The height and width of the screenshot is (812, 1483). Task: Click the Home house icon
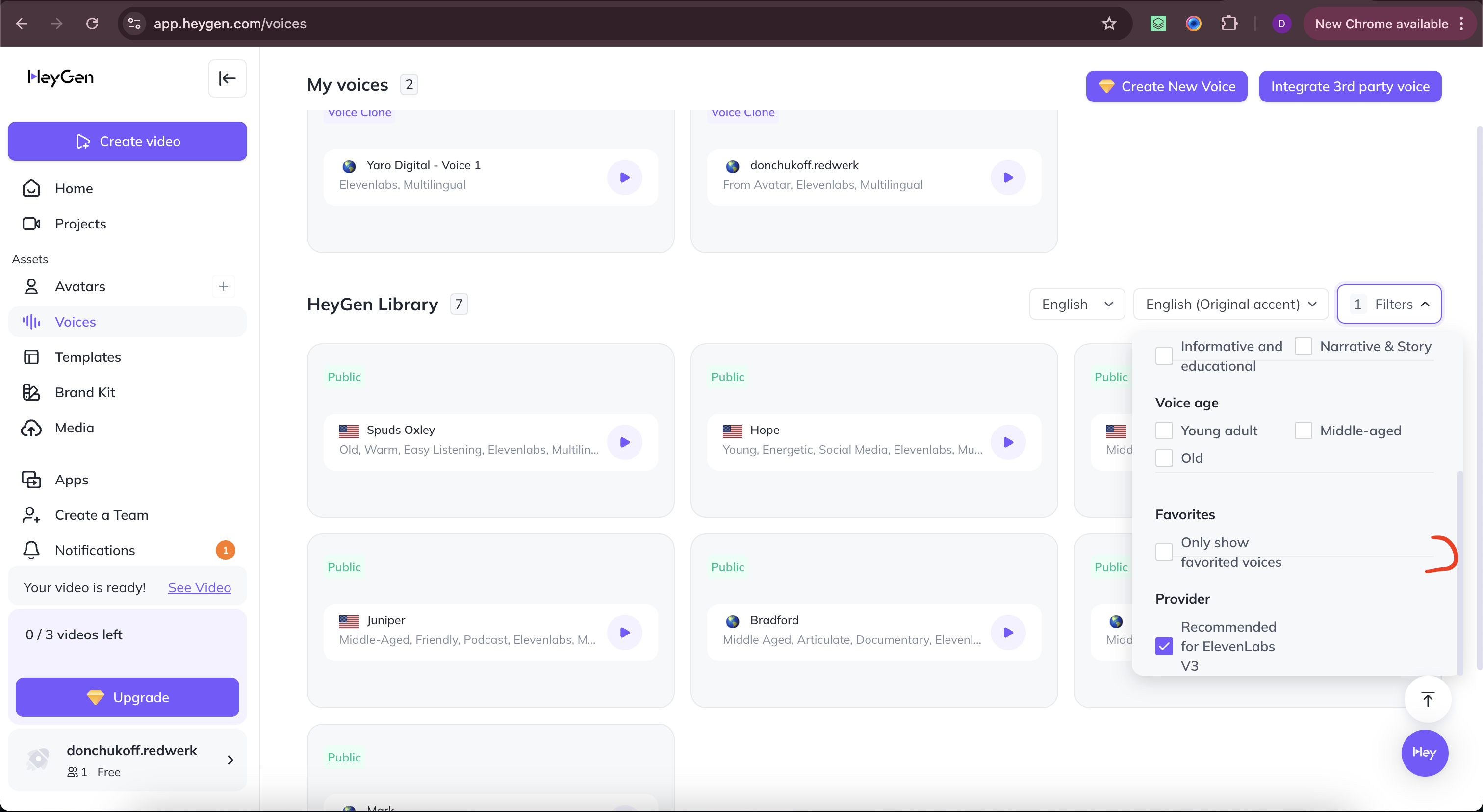(x=31, y=188)
